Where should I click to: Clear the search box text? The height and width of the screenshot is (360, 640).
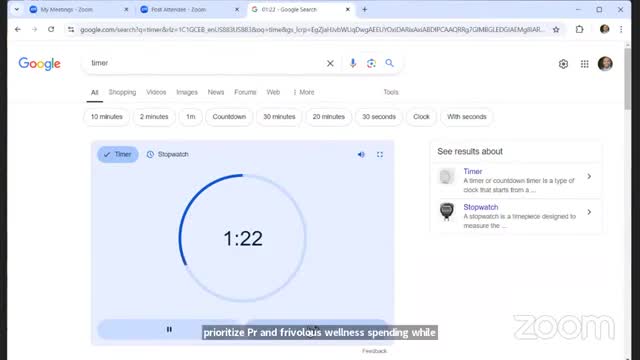click(x=330, y=63)
